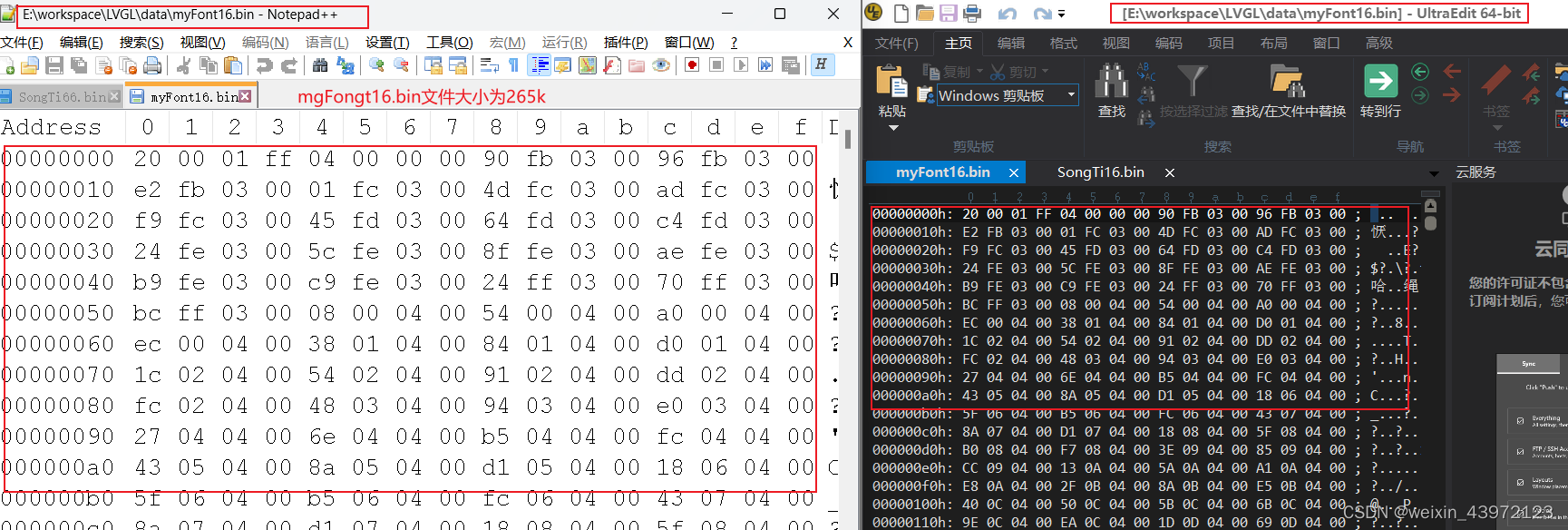Click UltraEdit quick-access Undo arrow
1568x530 pixels.
point(1008,14)
